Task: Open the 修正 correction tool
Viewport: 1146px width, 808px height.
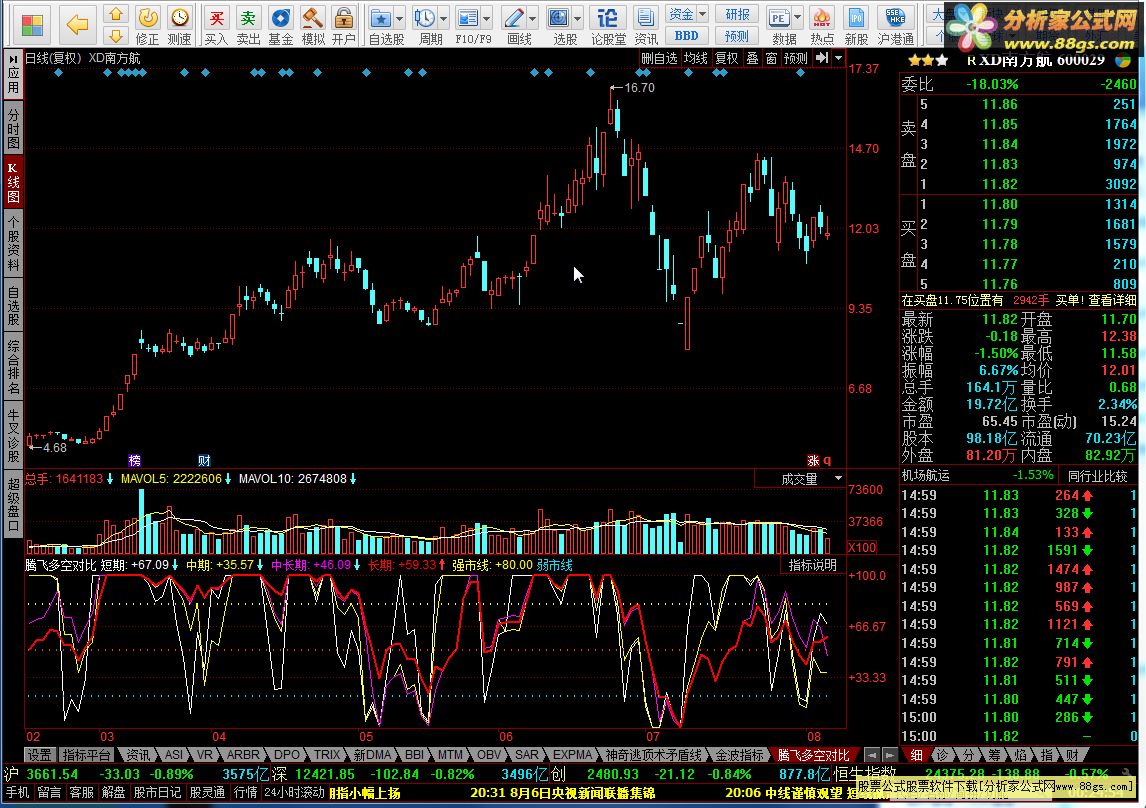Action: pyautogui.click(x=147, y=24)
